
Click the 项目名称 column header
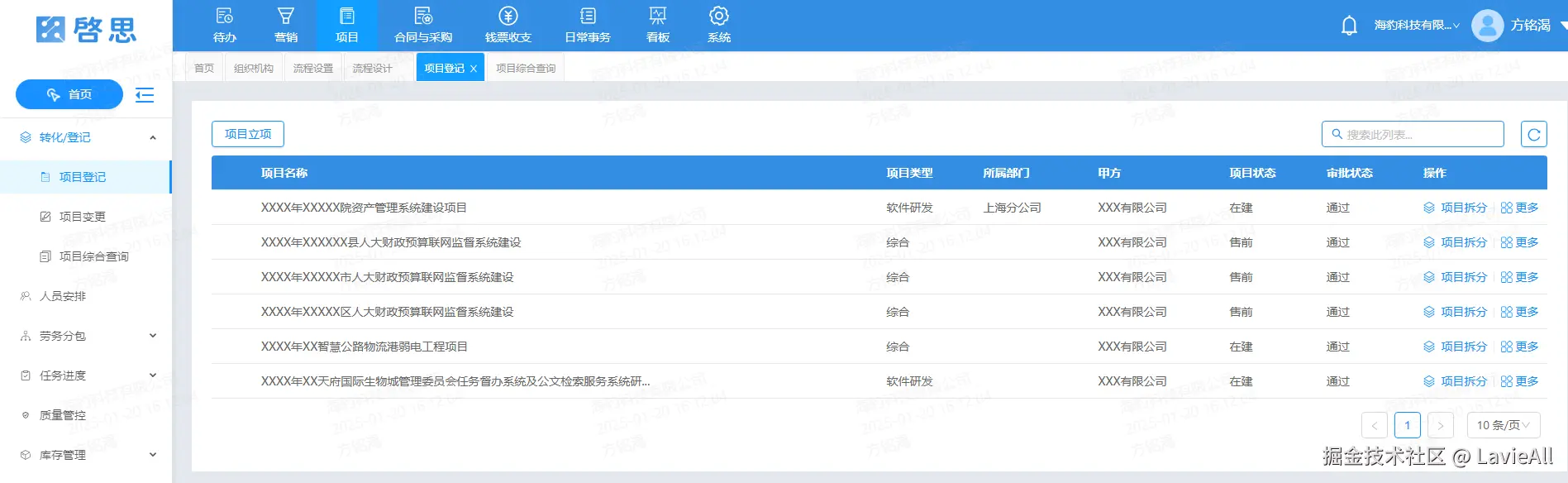(284, 173)
